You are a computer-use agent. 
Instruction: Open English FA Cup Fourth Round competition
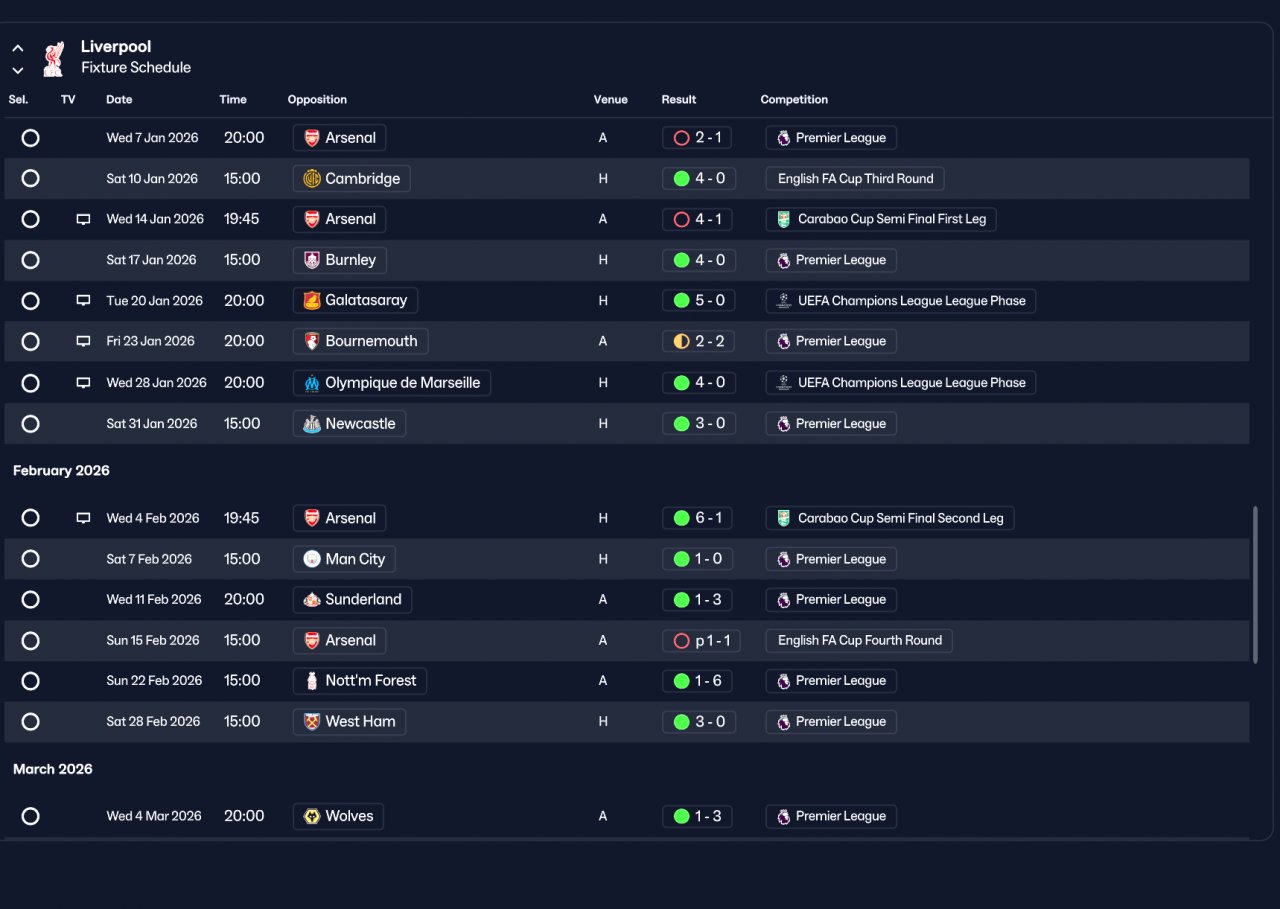tap(859, 641)
